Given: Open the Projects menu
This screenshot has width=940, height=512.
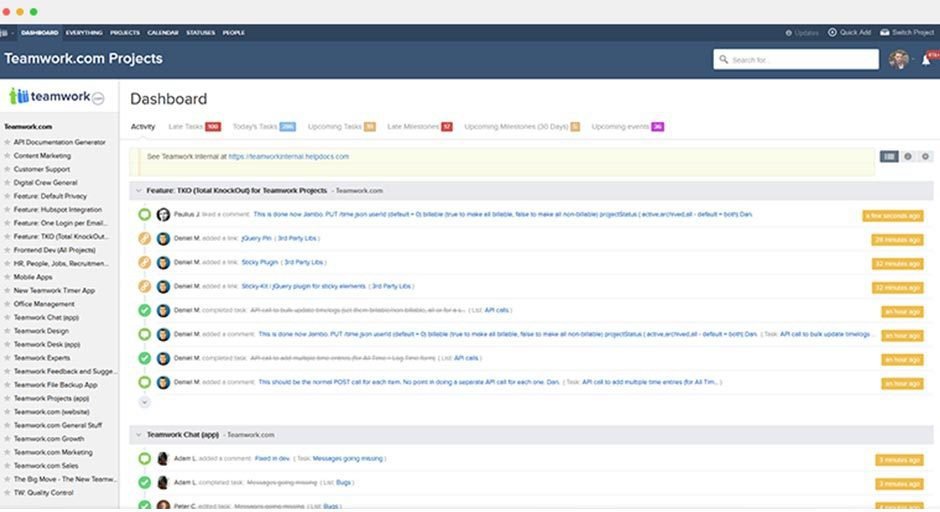Looking at the screenshot, I should pyautogui.click(x=125, y=33).
